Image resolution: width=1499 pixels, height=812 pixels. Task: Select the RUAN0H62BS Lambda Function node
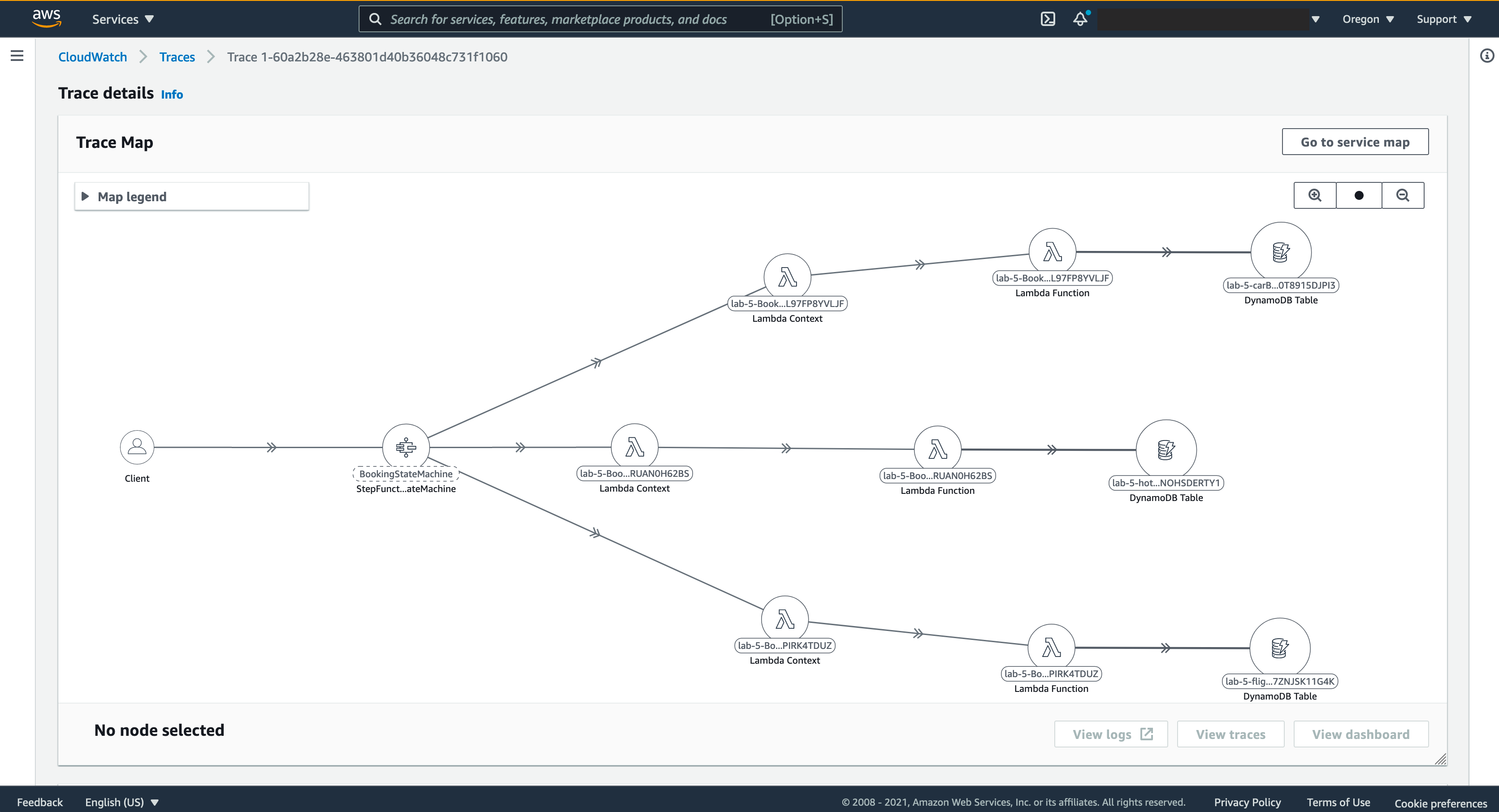pos(937,449)
